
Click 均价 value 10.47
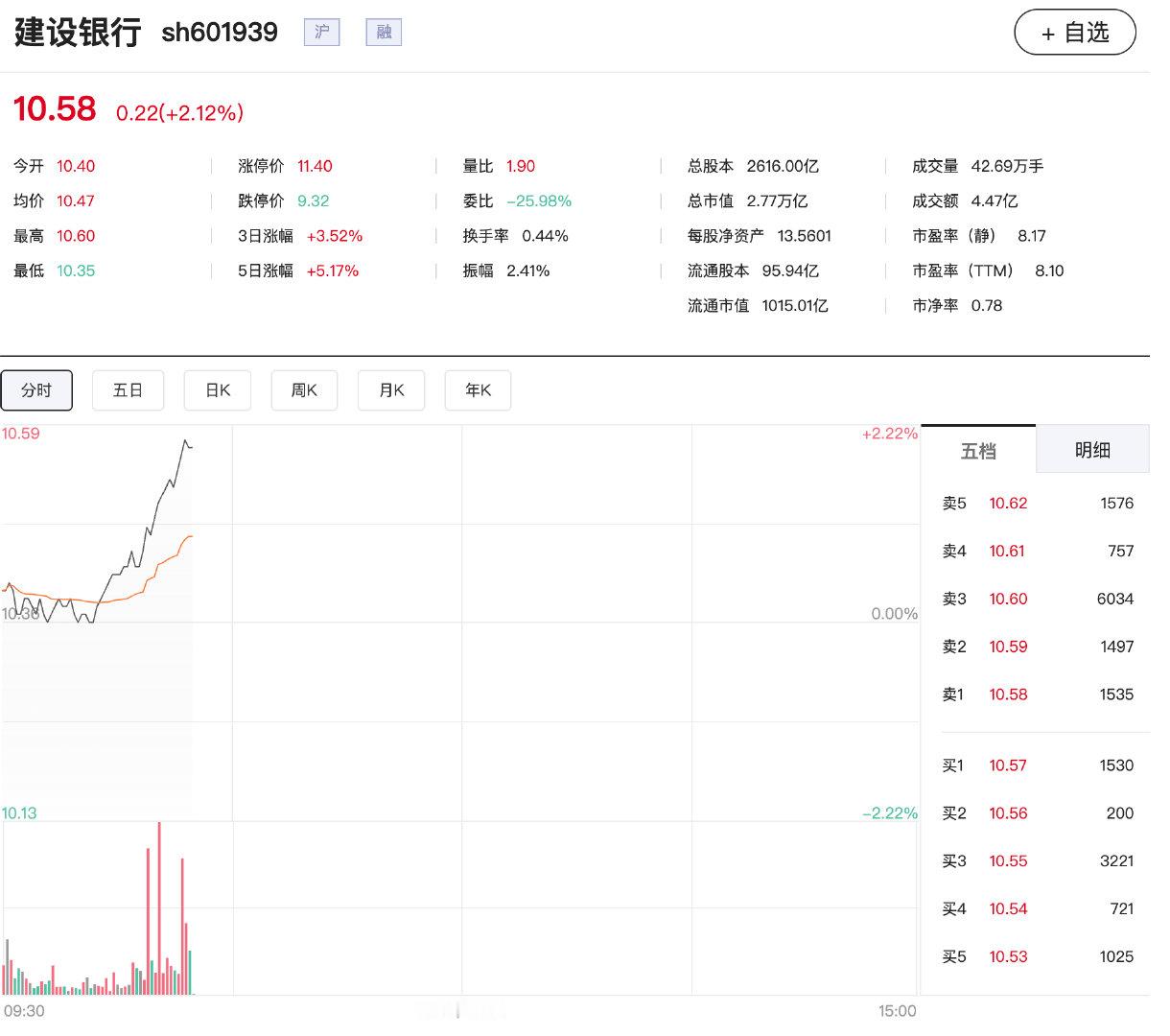pos(76,200)
